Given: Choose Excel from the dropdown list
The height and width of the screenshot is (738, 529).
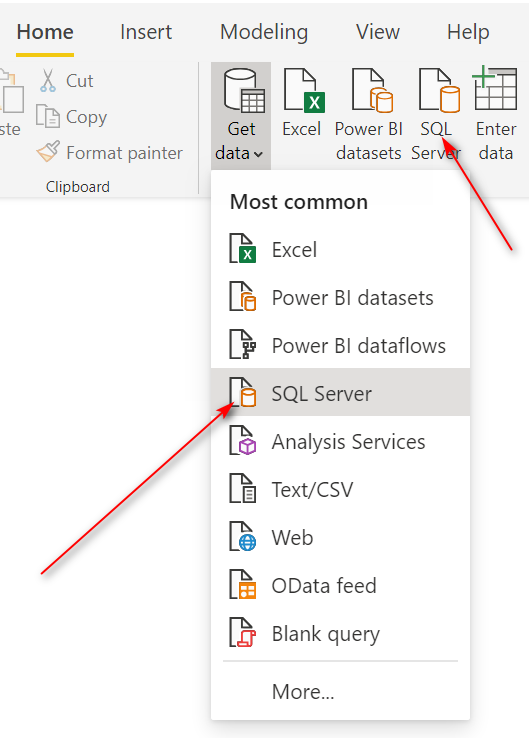Looking at the screenshot, I should (340, 249).
